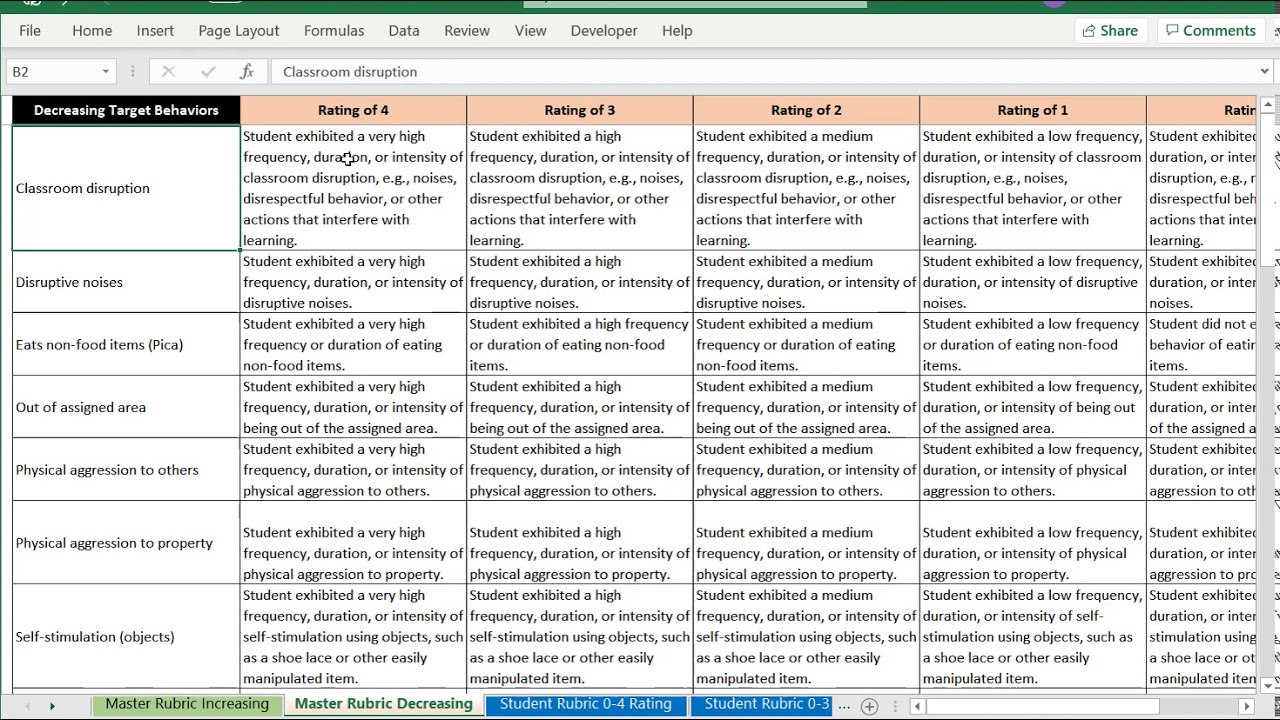This screenshot has width=1280, height=720.
Task: Click the horizontal scrollbar left arrow
Action: coord(919,707)
